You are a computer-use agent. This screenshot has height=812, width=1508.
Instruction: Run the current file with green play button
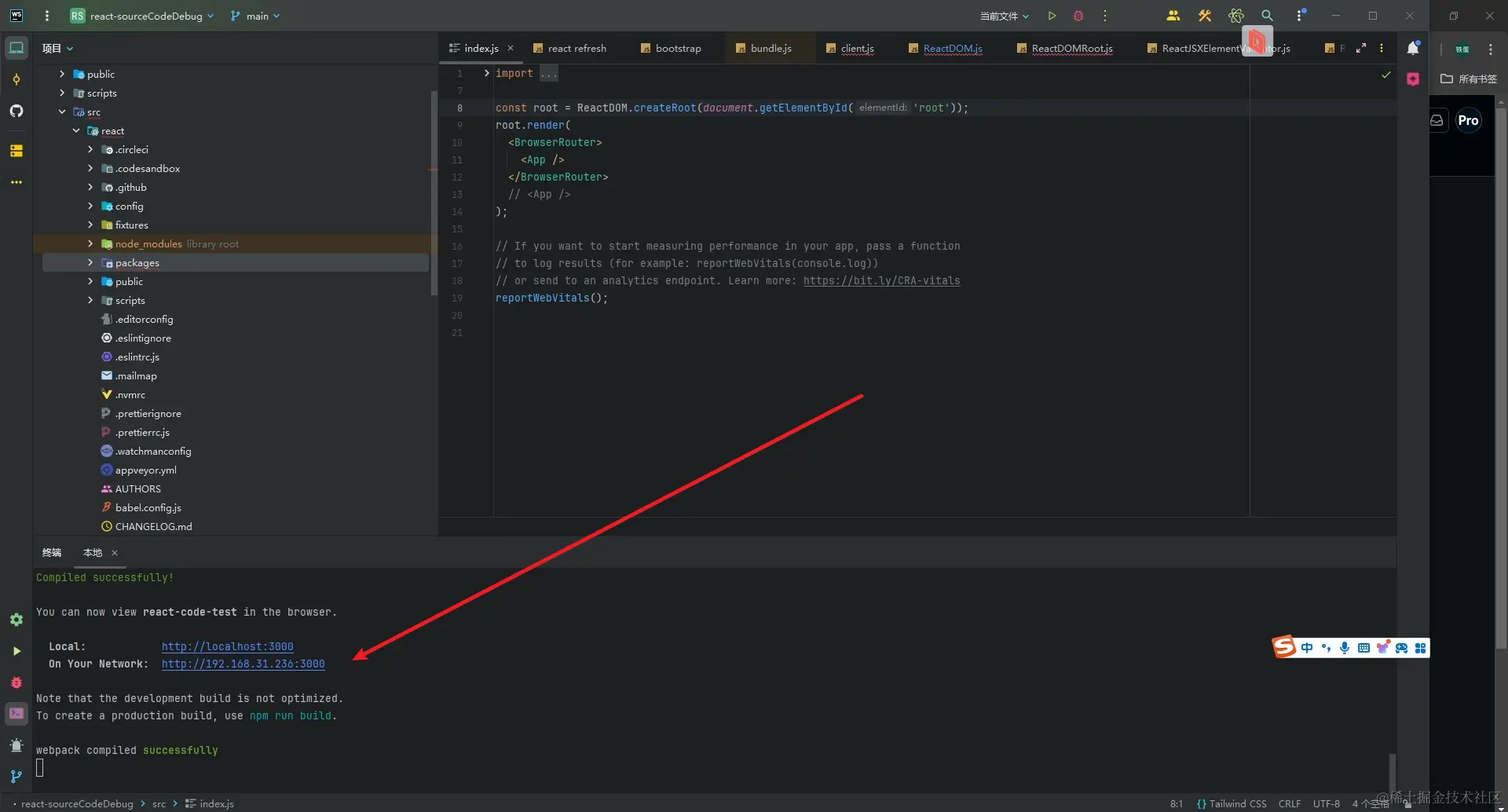click(1052, 16)
